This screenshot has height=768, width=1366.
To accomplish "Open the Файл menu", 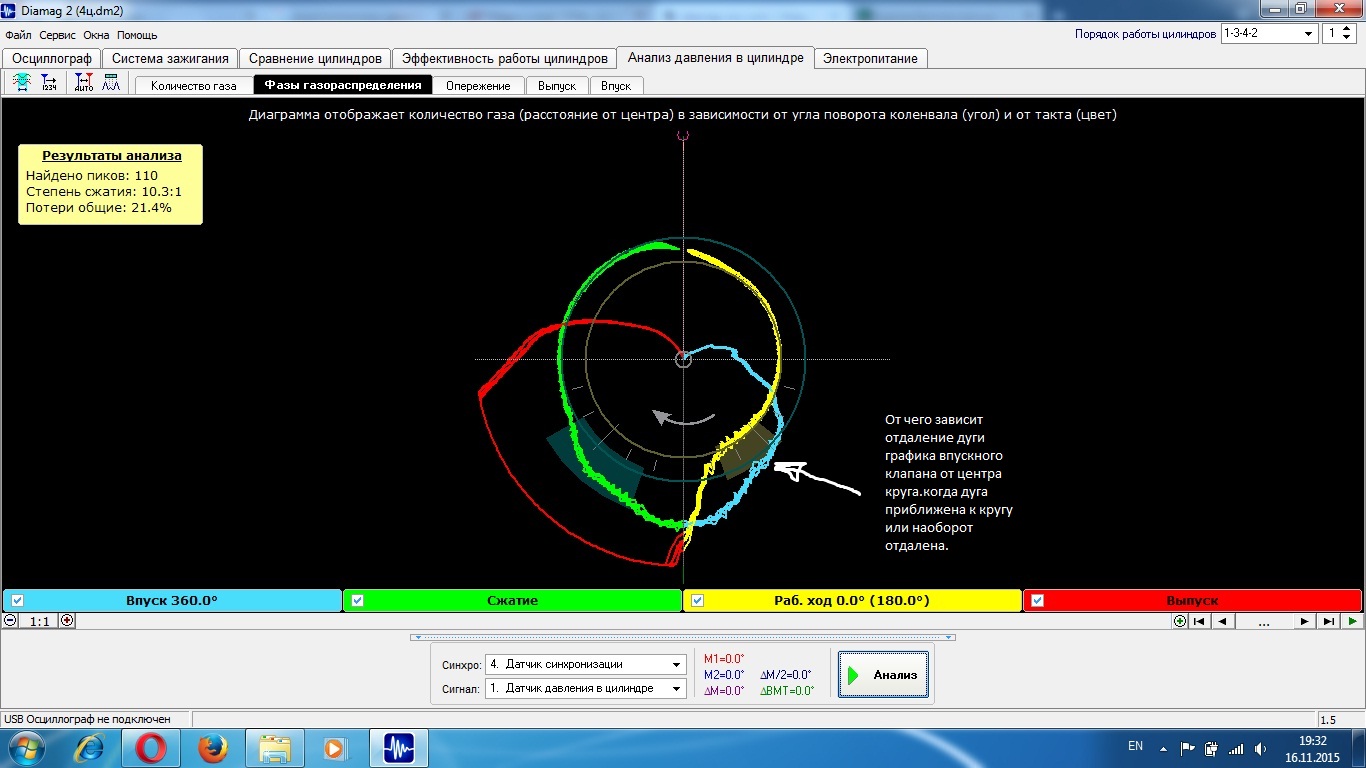I will click(x=18, y=35).
